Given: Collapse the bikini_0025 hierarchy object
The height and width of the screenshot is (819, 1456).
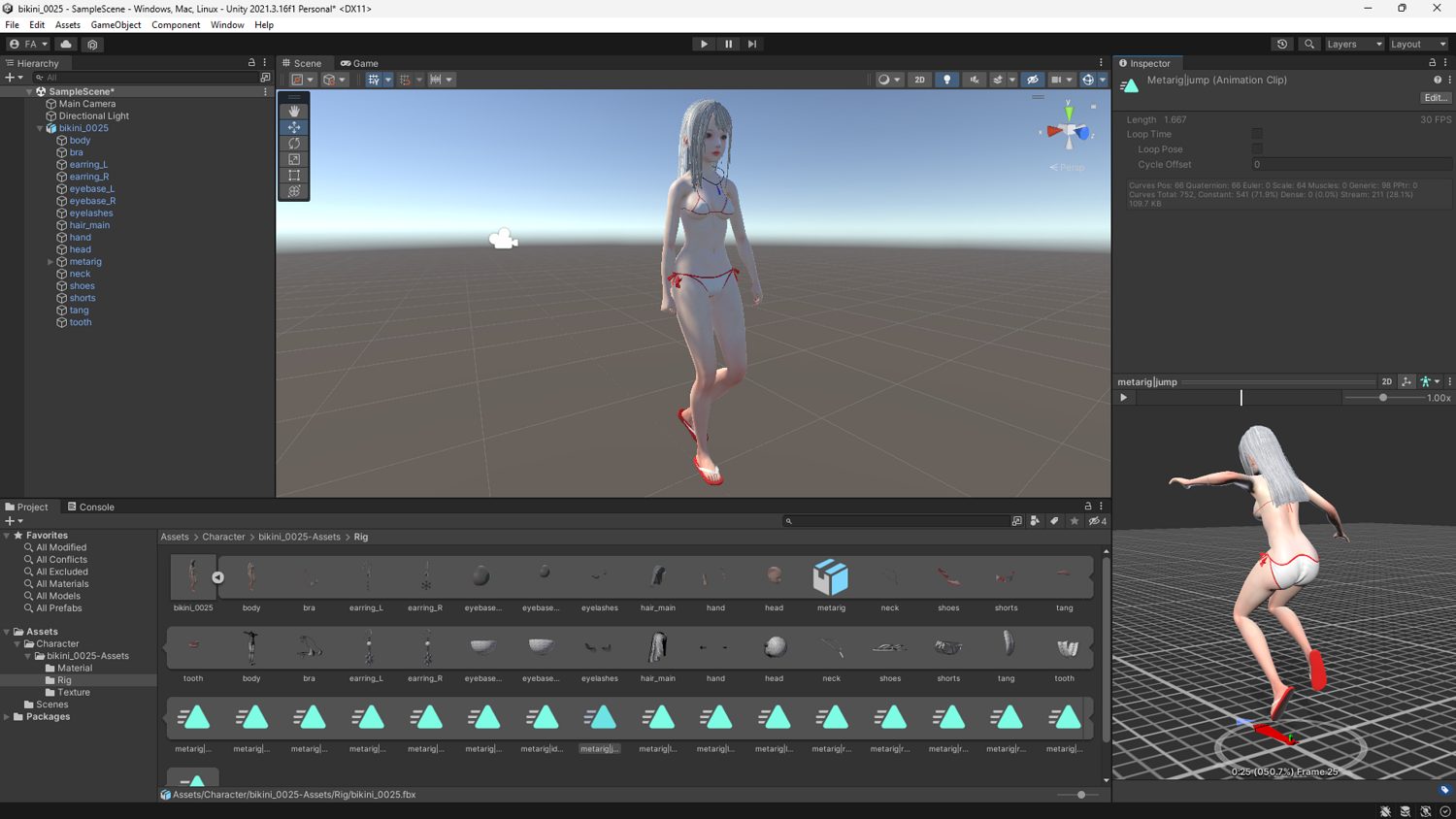Looking at the screenshot, I should [40, 128].
